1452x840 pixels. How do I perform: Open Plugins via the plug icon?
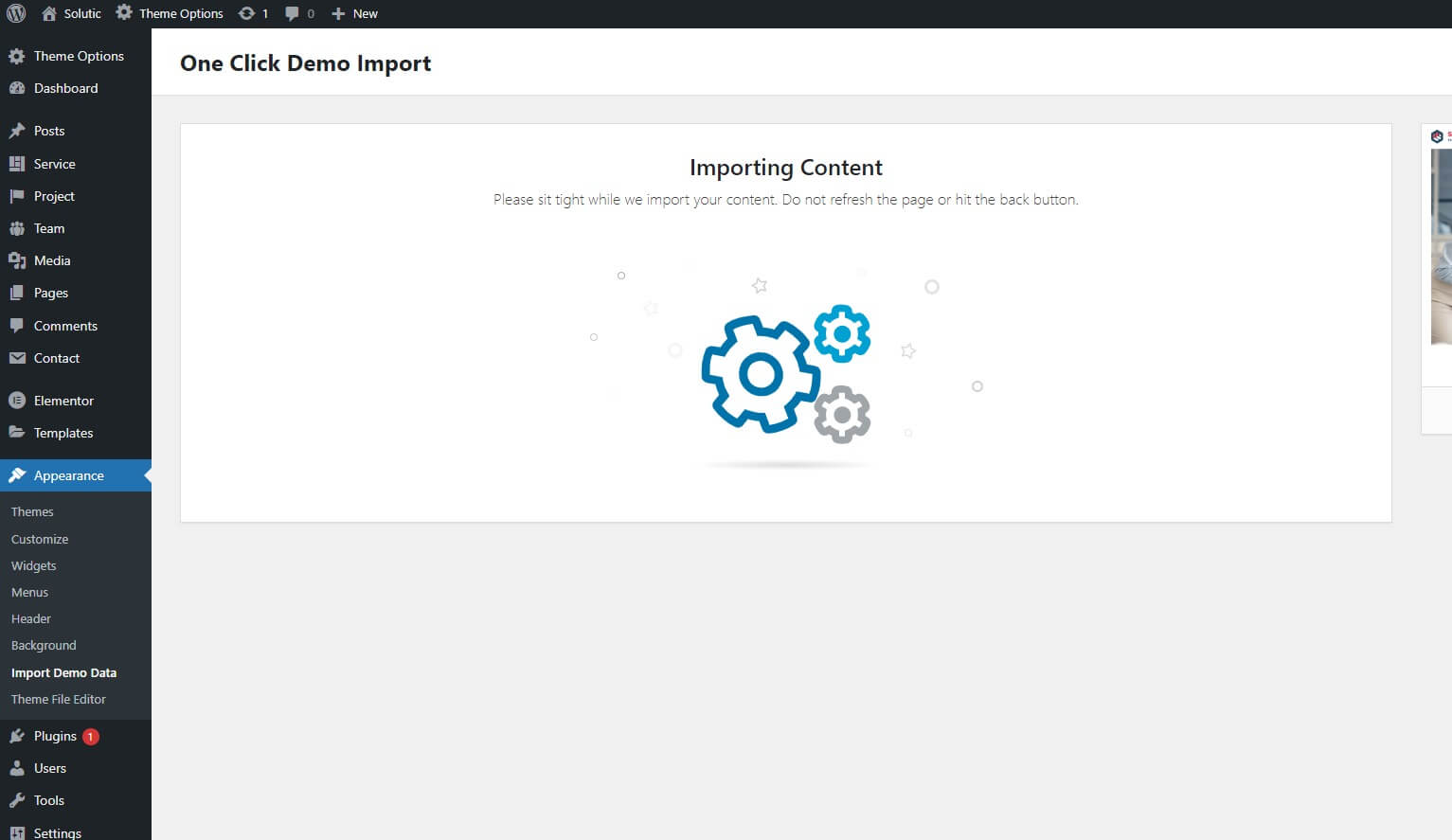coord(17,736)
